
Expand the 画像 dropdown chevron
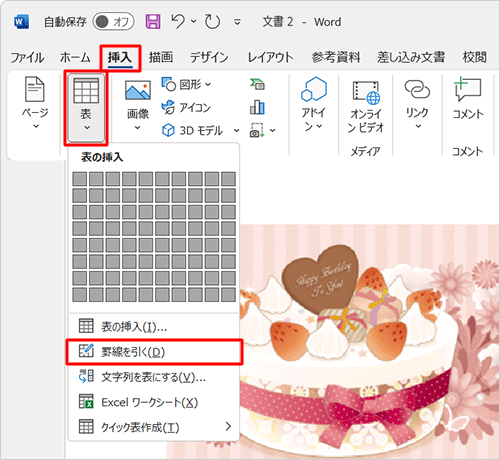(137, 128)
